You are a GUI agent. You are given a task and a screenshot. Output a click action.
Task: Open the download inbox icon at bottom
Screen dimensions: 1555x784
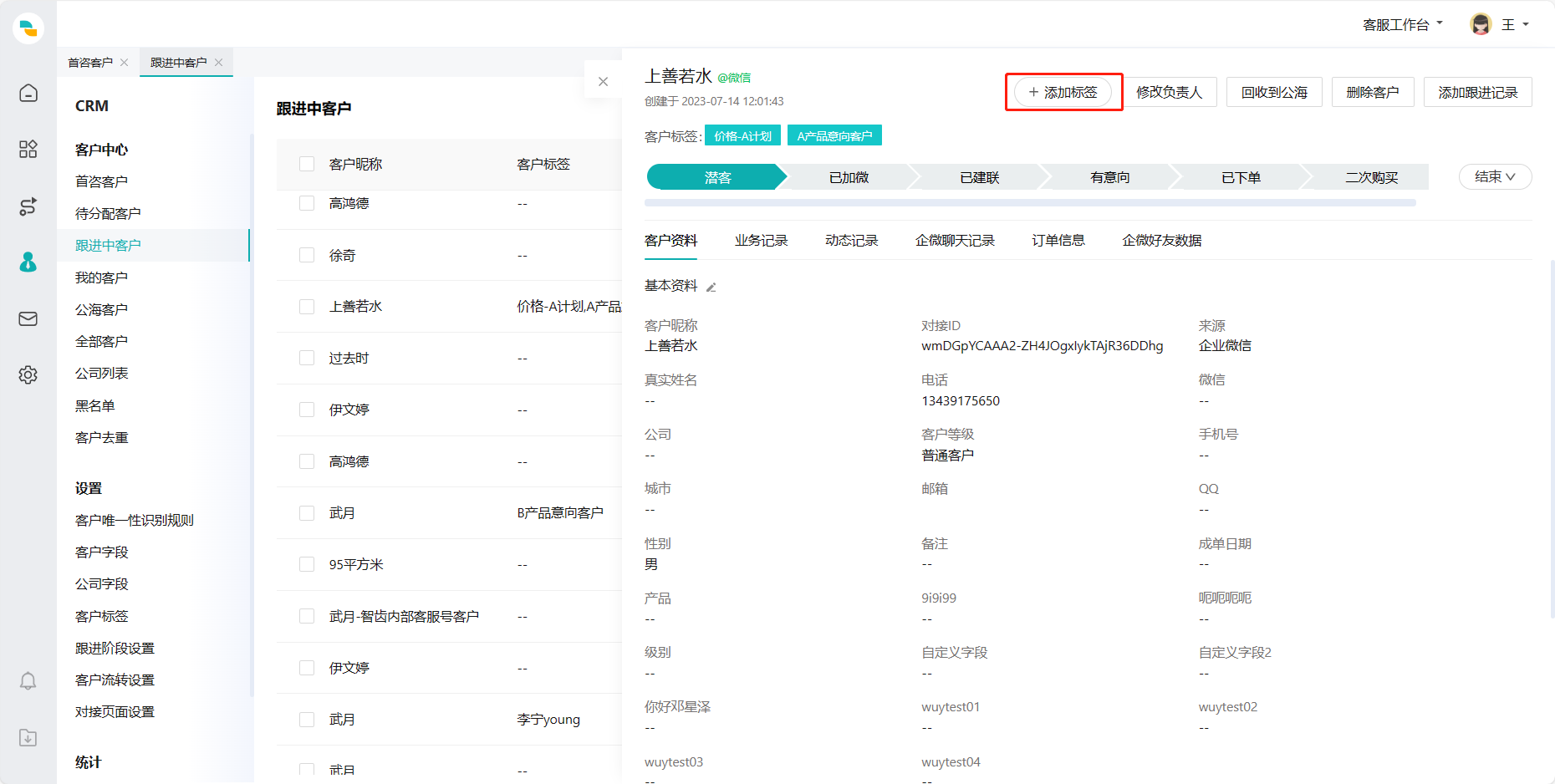(x=28, y=737)
